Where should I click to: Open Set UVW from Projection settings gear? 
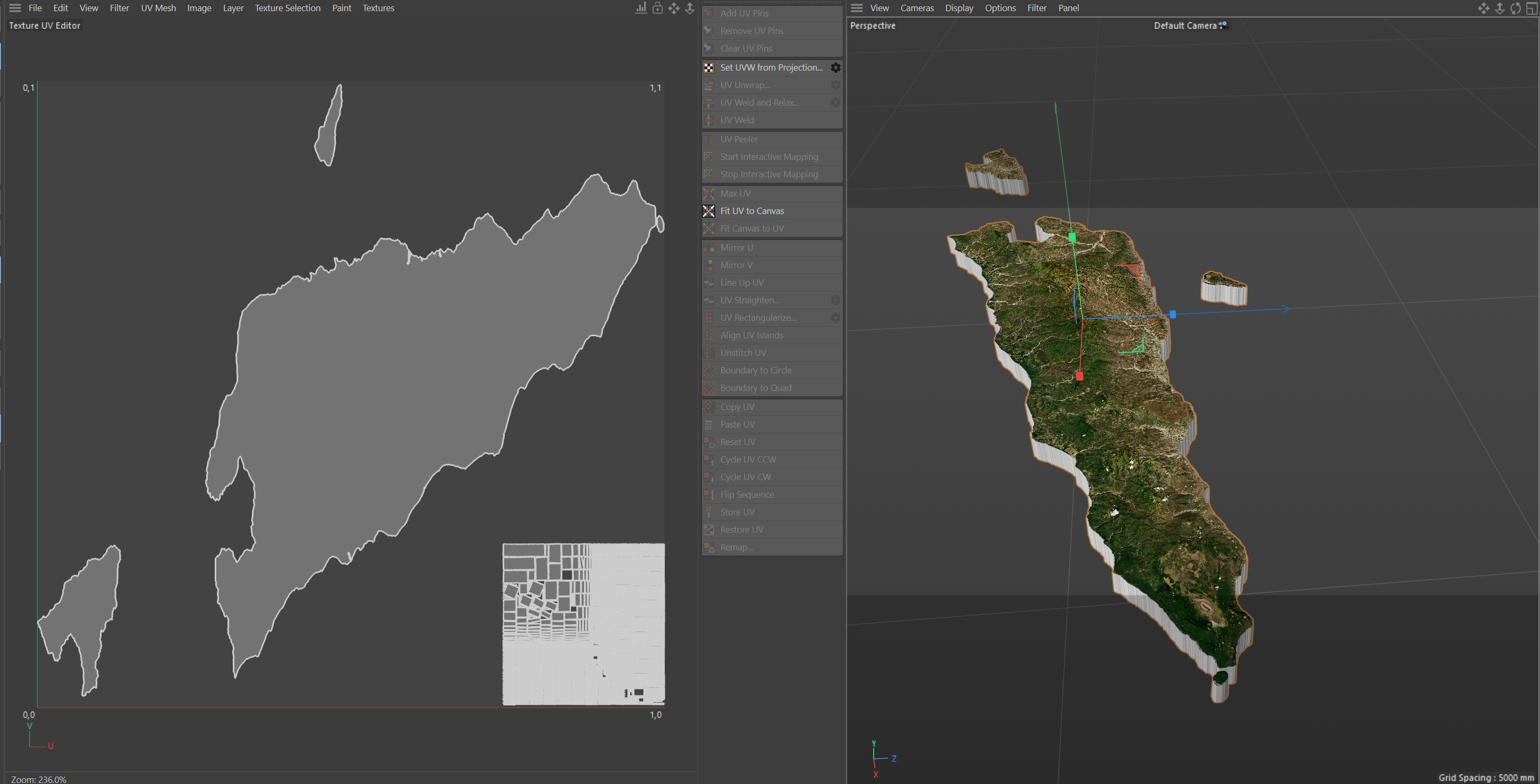point(836,67)
